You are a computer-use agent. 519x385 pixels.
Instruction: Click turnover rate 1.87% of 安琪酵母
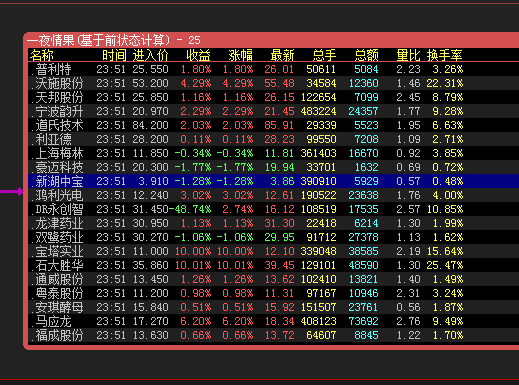(x=448, y=307)
